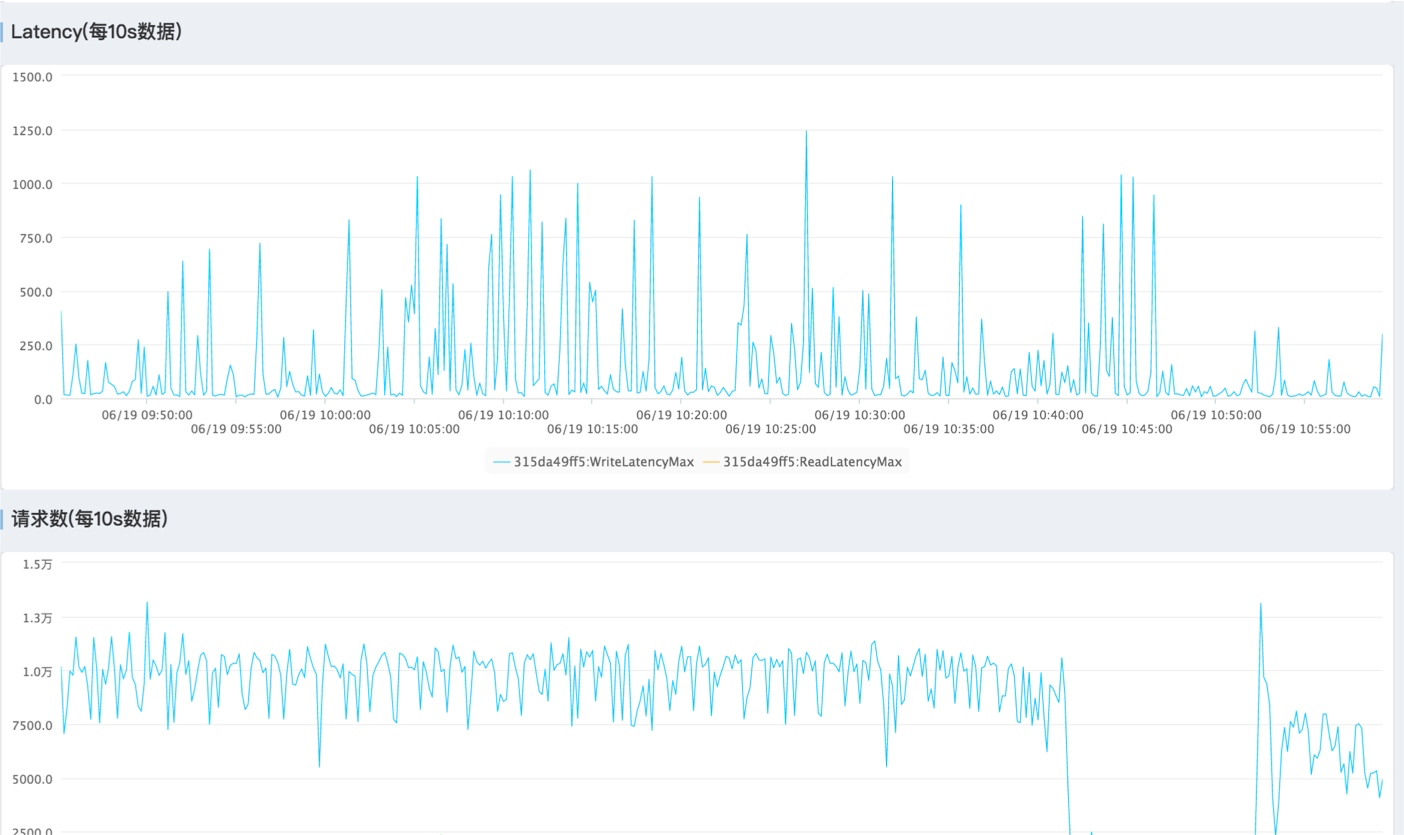
Task: Click the 06/19 10:00:00 axis label
Action: (325, 414)
